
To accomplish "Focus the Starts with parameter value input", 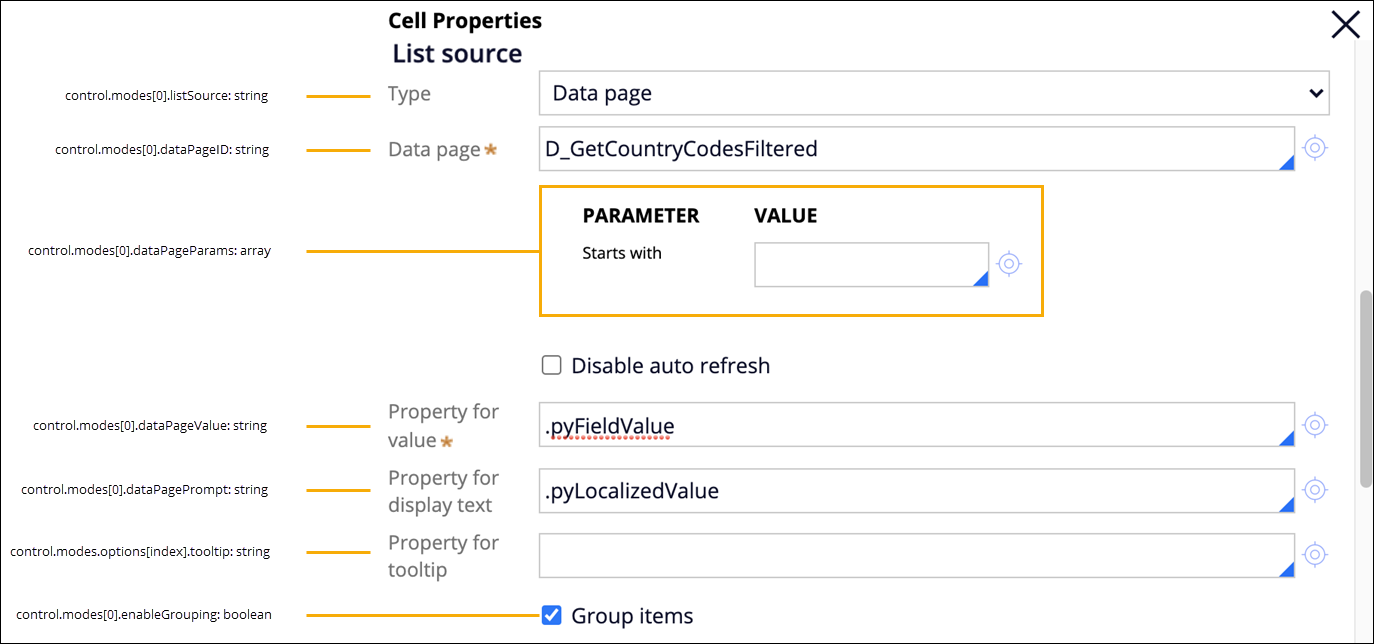I will click(x=865, y=264).
